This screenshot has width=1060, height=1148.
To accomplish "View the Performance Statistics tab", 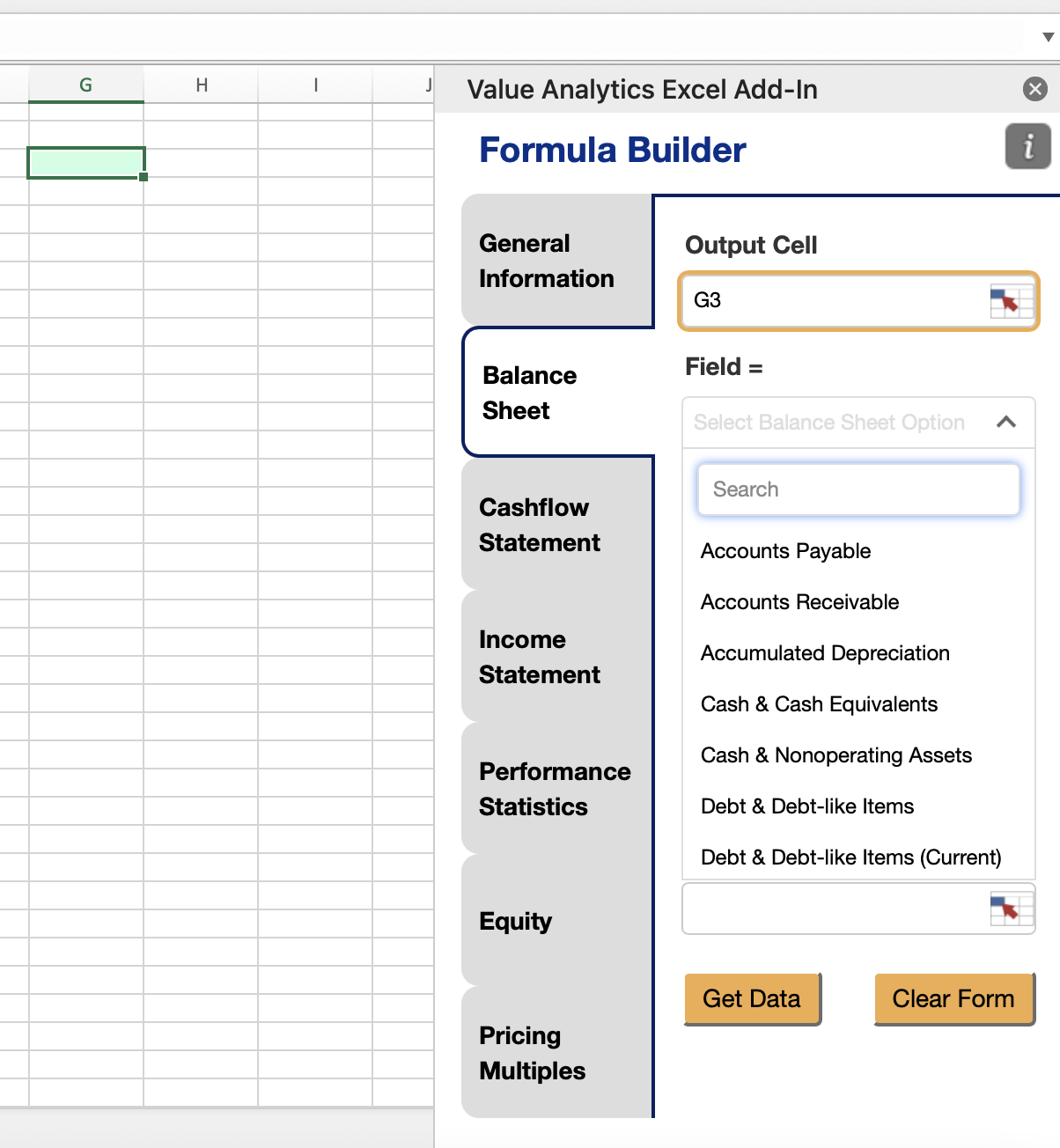I will (x=555, y=789).
